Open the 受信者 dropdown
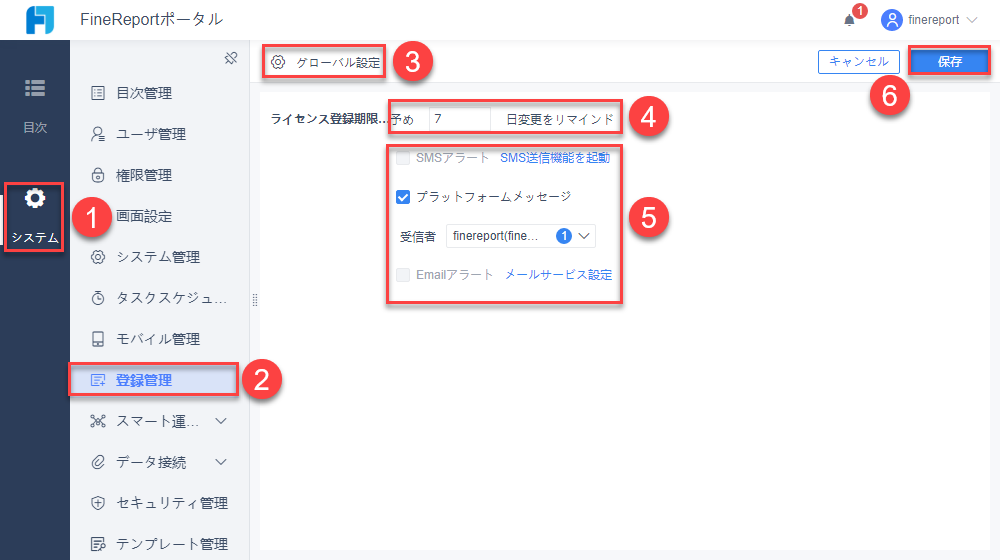Screen dimensions: 1000x560 520,236
